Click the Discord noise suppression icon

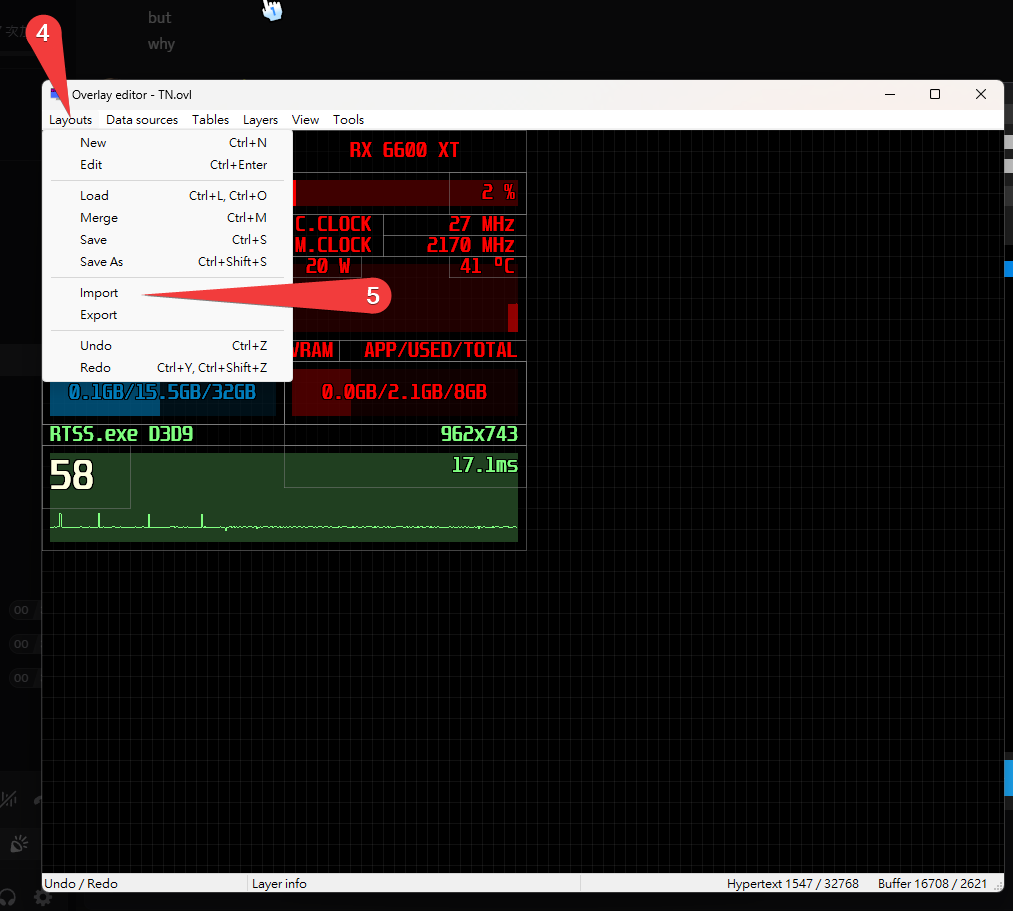pos(9,799)
